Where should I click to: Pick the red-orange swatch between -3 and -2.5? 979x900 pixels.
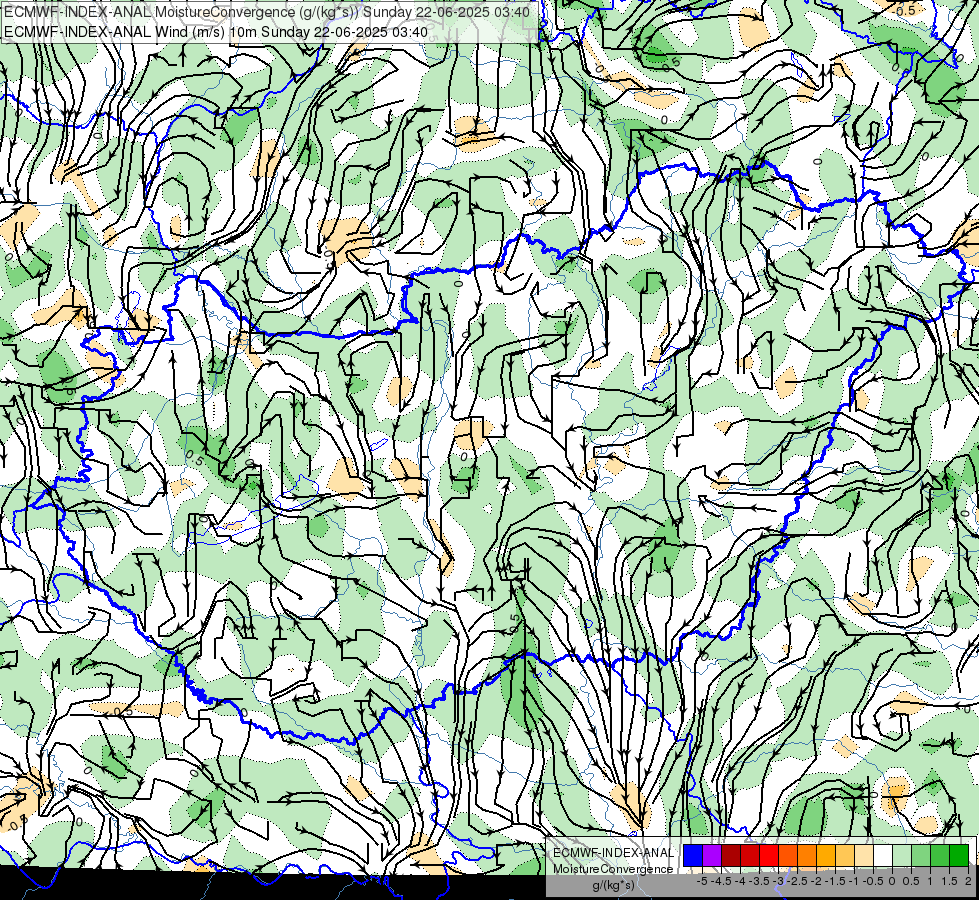pyautogui.click(x=788, y=856)
